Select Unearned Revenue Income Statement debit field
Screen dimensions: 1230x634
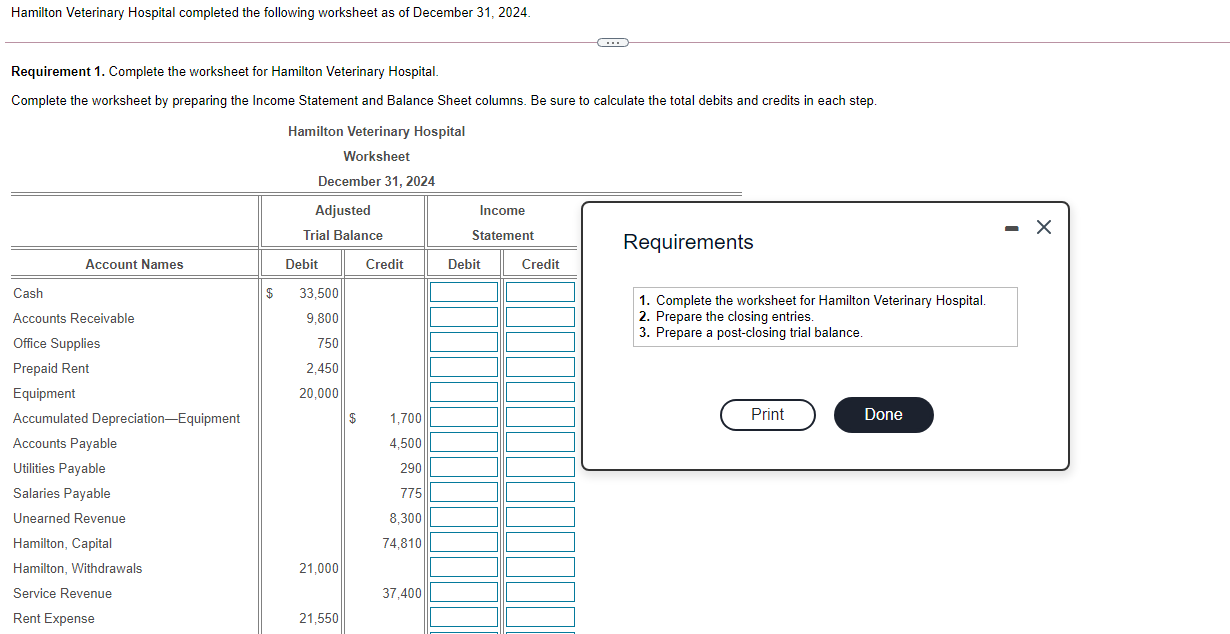(464, 517)
